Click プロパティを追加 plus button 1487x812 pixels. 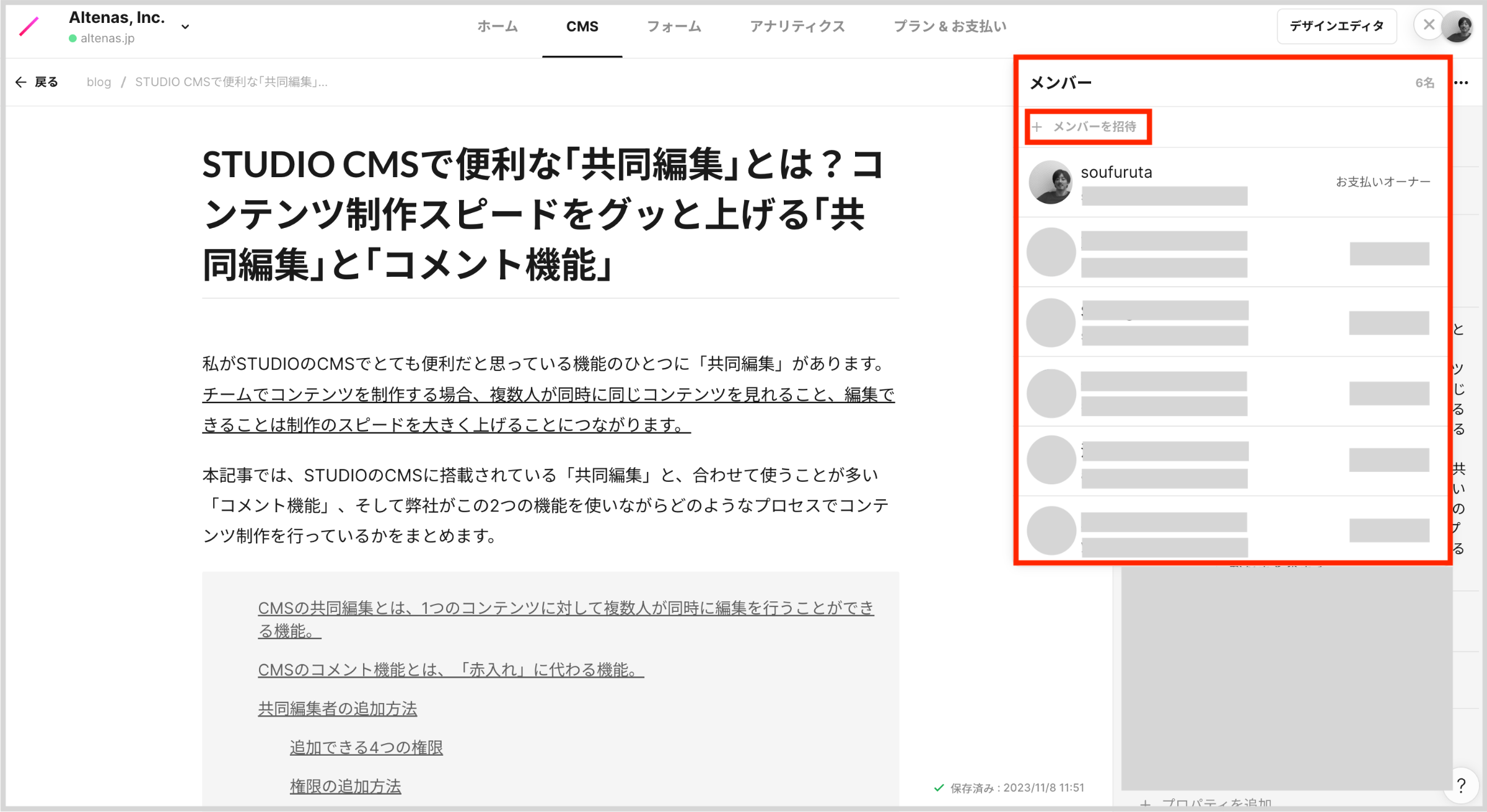click(x=1205, y=803)
